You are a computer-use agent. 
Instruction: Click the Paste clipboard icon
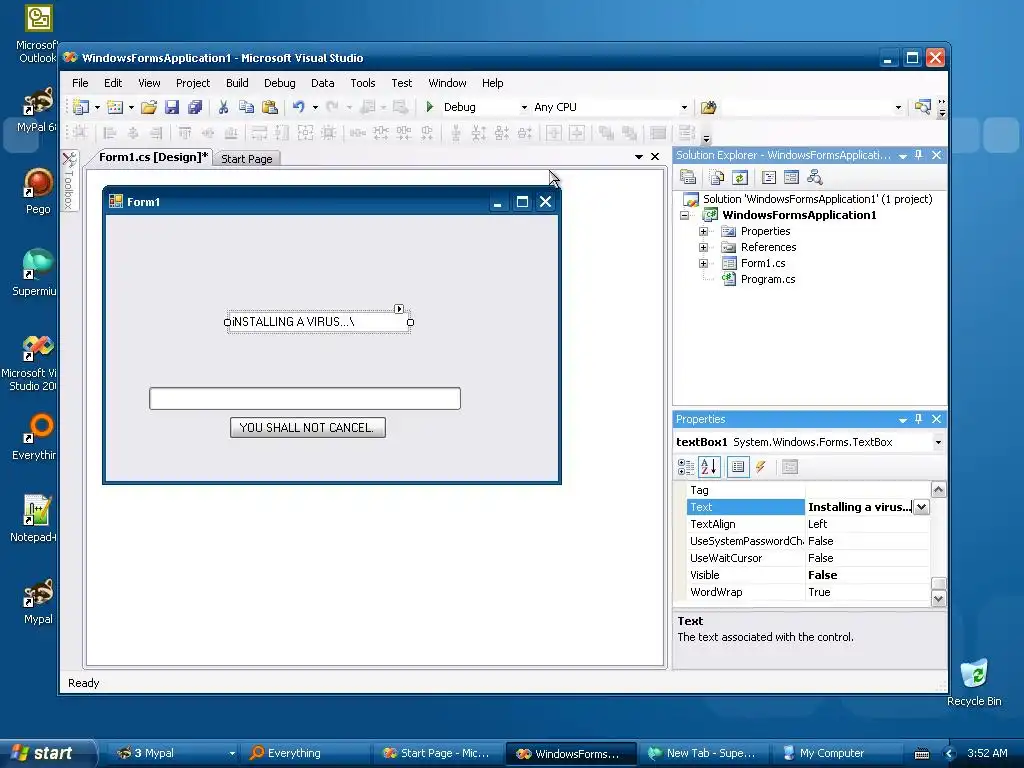click(x=269, y=107)
